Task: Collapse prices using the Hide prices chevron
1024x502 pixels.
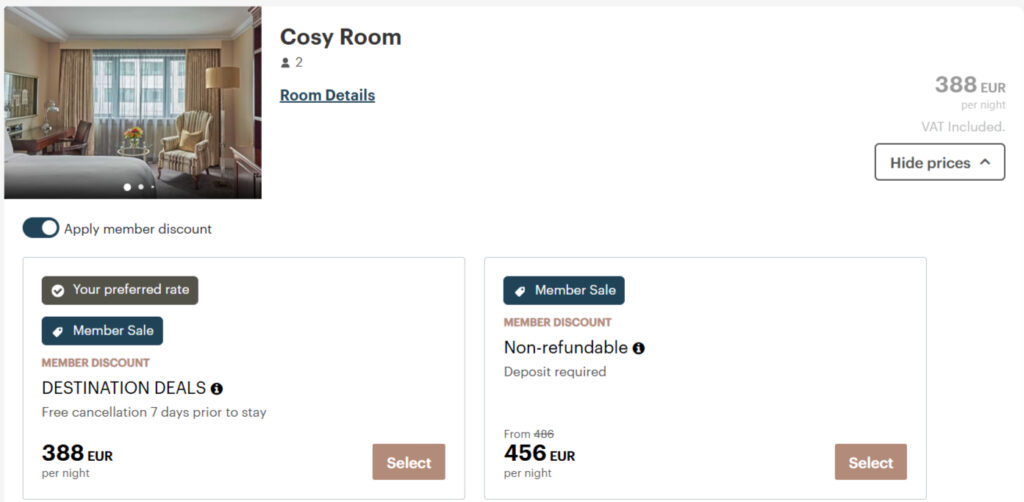Action: click(985, 162)
